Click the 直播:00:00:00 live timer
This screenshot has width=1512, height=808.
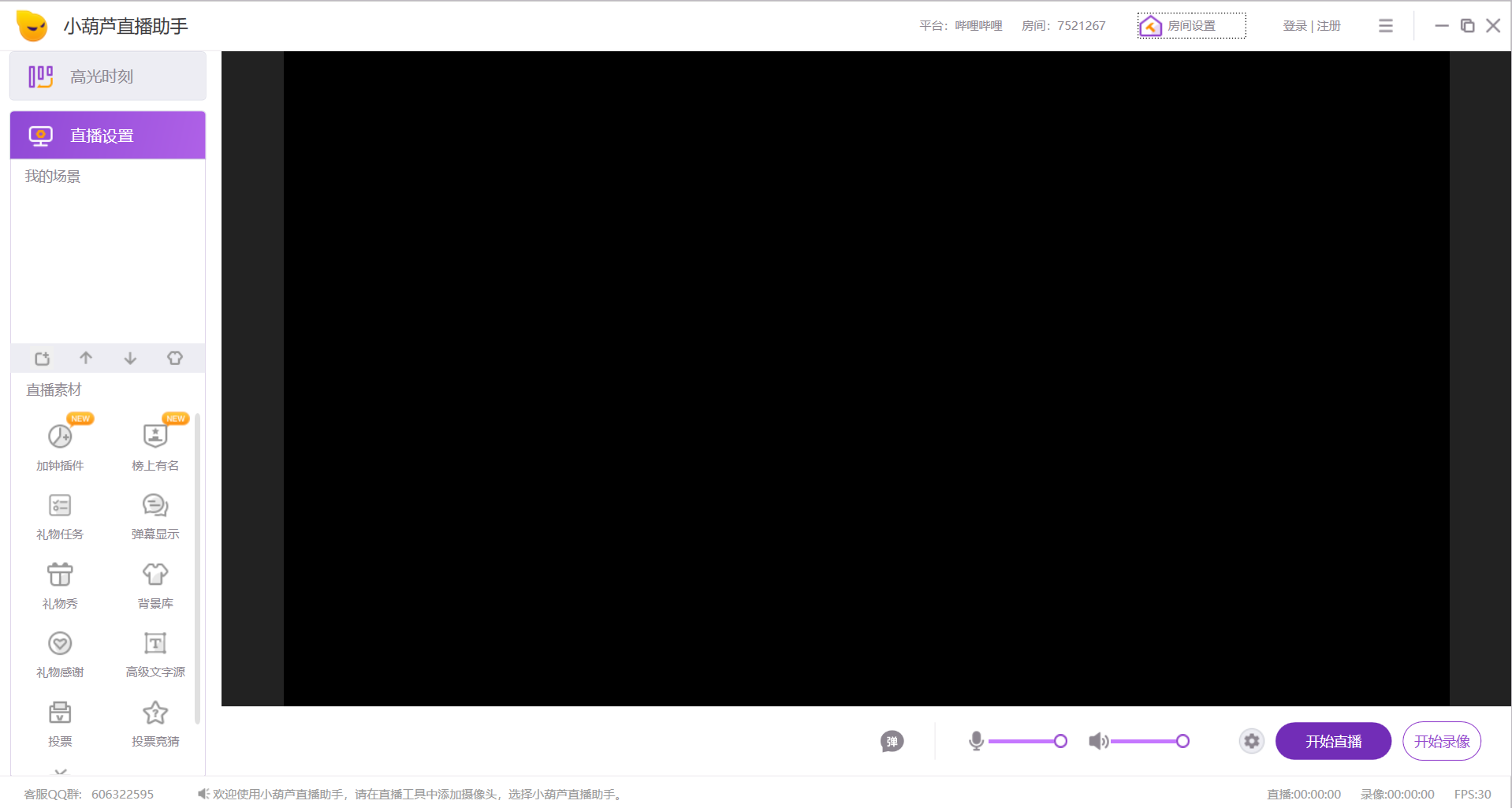pos(1304,795)
